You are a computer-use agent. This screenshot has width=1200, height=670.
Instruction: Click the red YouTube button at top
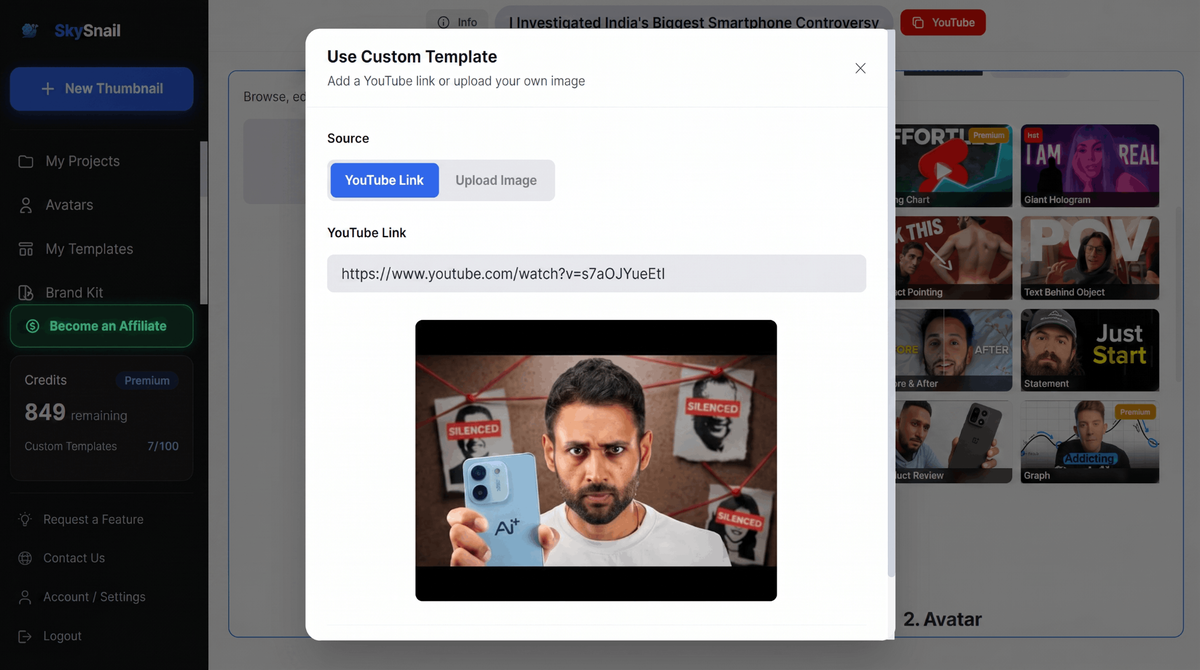(943, 22)
